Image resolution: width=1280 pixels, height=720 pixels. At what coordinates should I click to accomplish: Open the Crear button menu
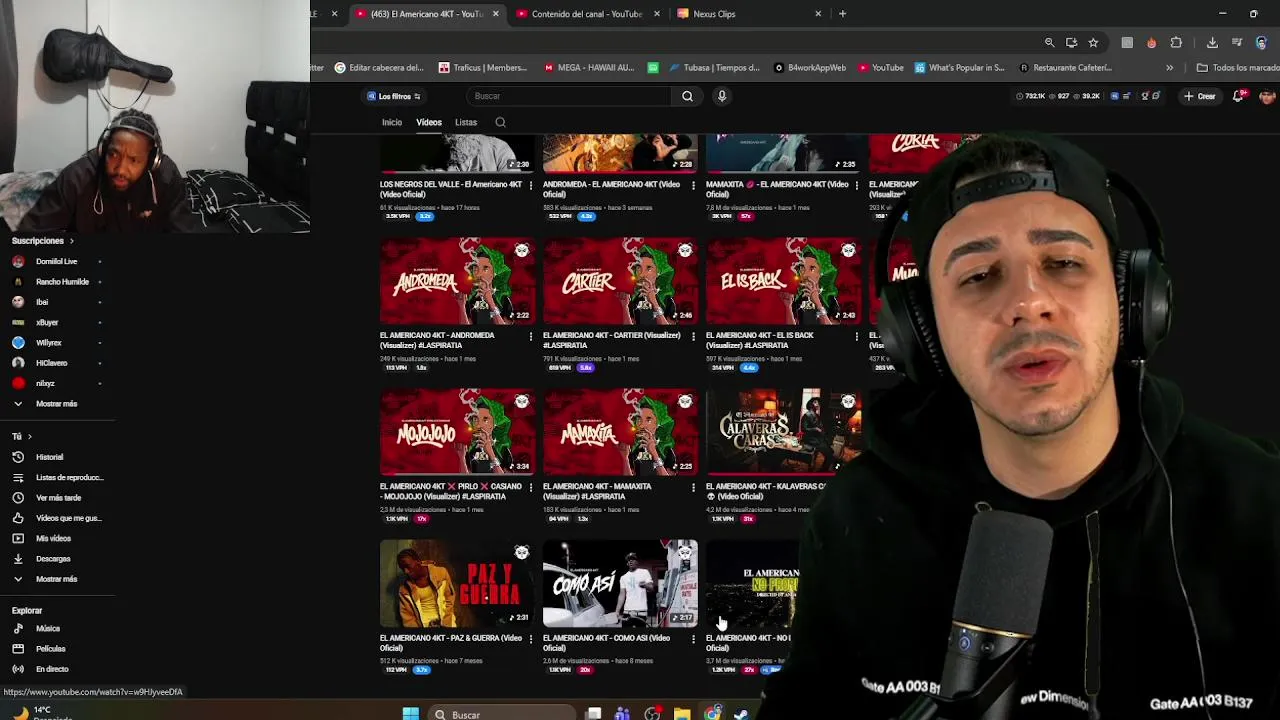1200,96
